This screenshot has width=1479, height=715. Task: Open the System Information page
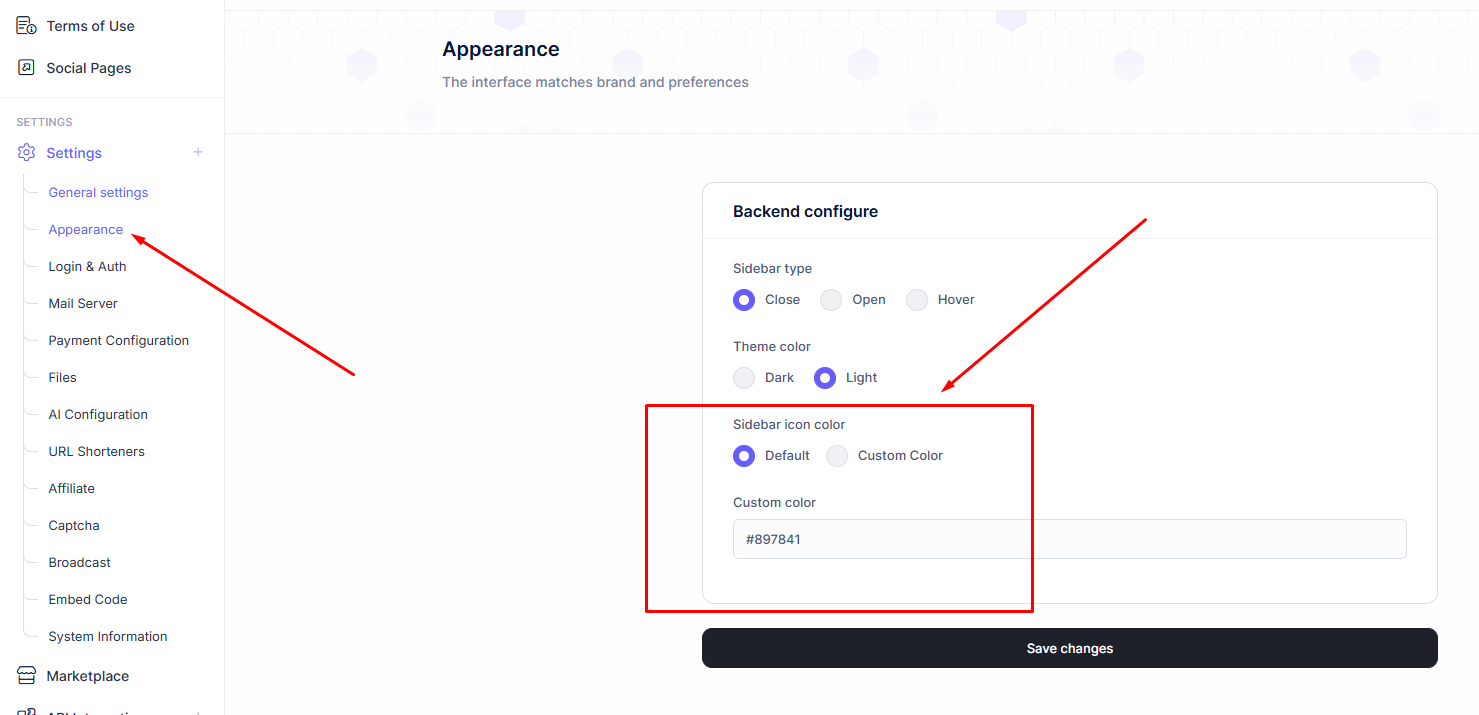click(x=108, y=636)
